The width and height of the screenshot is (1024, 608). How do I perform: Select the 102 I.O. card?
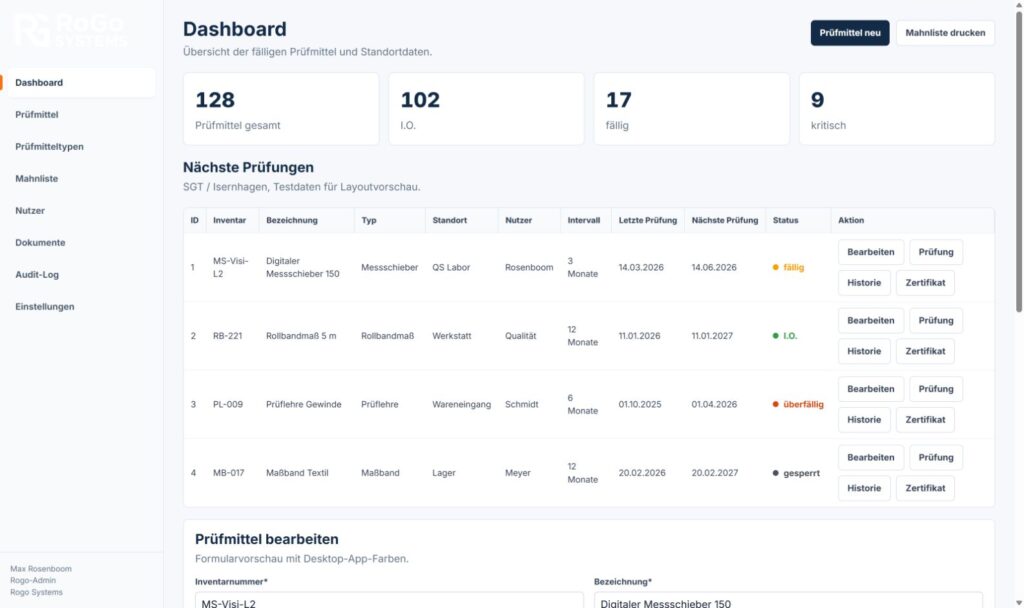487,109
